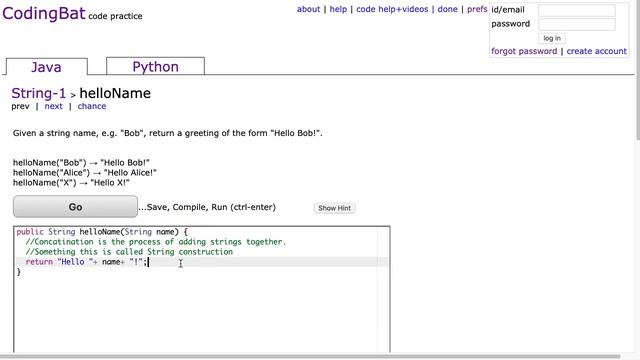Click the Concatination comment line in editor
This screenshot has width=640, height=360.
tap(156, 242)
